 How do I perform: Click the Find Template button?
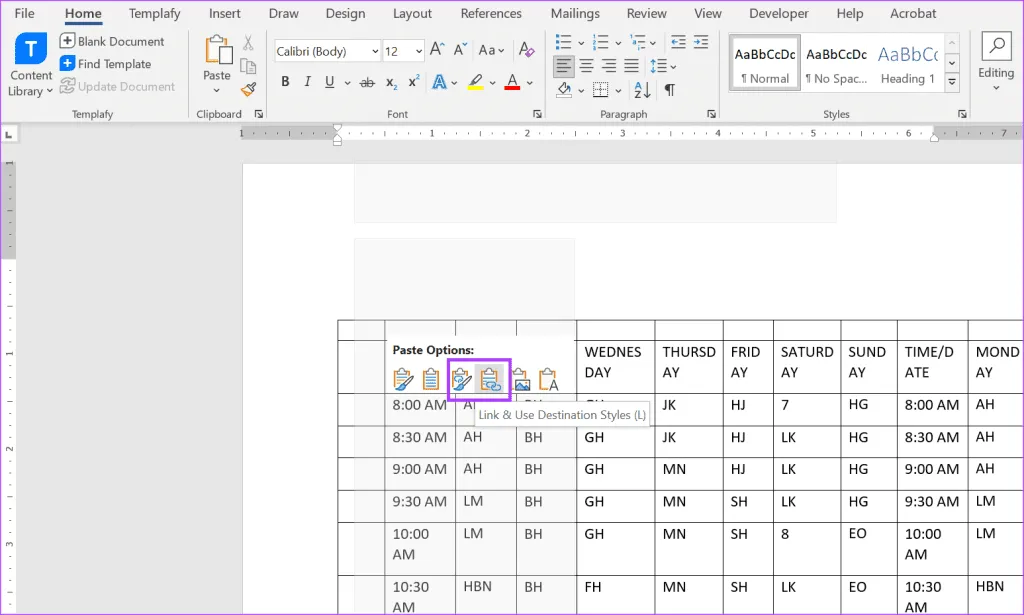(106, 64)
